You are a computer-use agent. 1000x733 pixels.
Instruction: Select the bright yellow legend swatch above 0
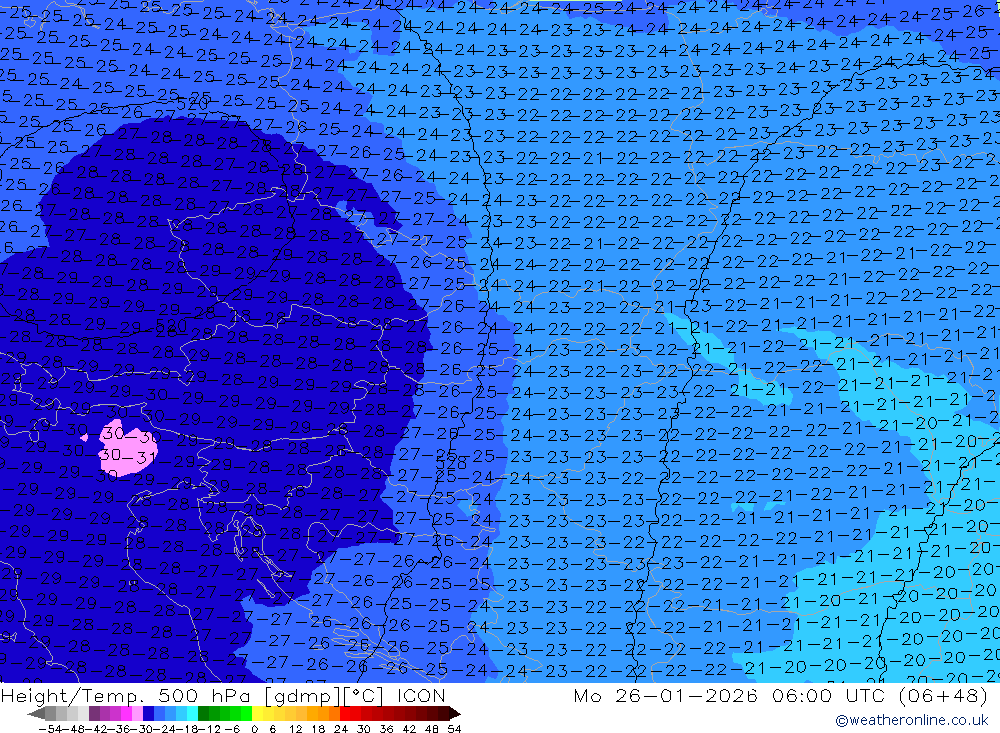coord(257,713)
